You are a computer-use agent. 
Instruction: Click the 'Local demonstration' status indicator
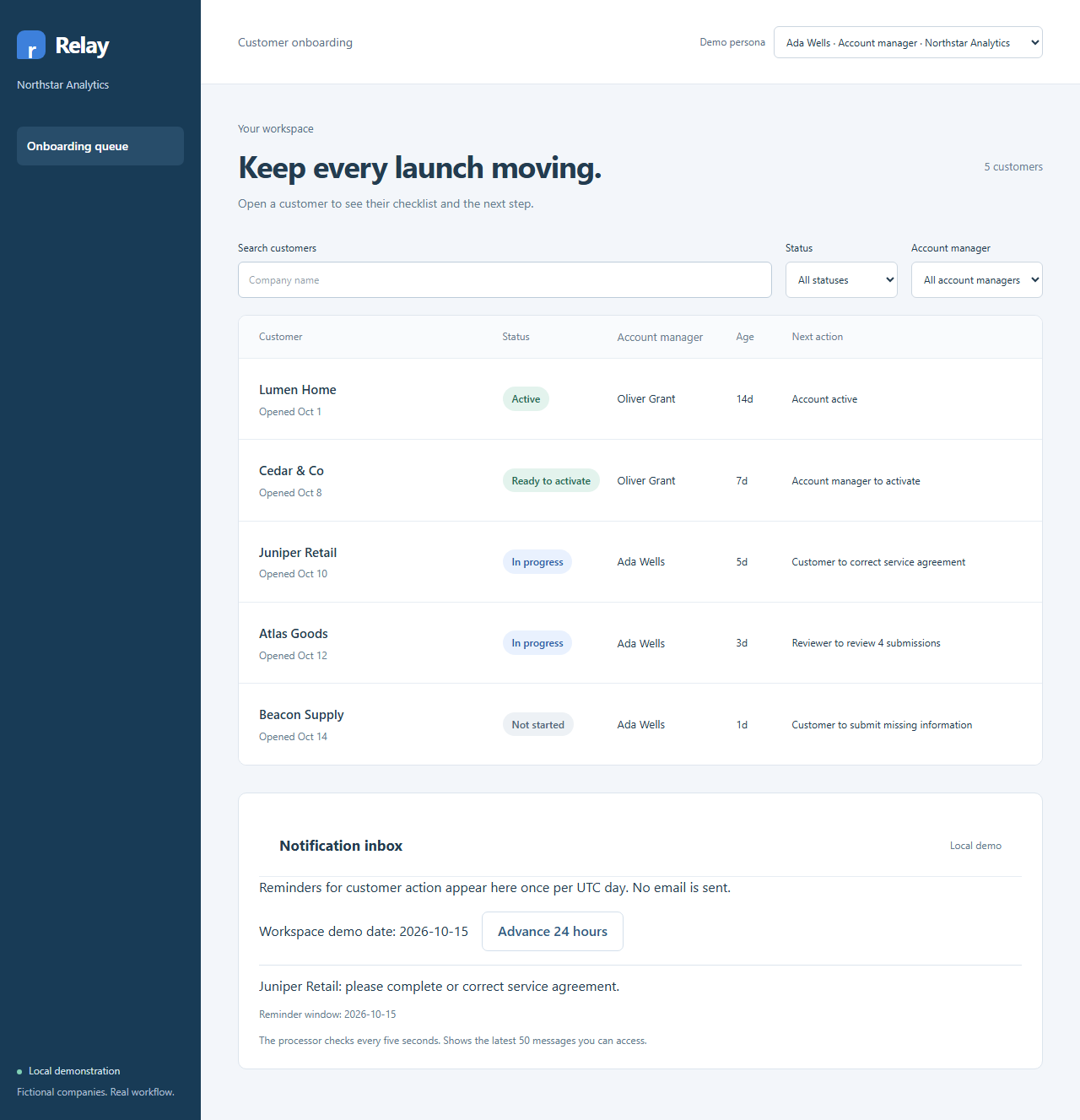(x=68, y=1071)
